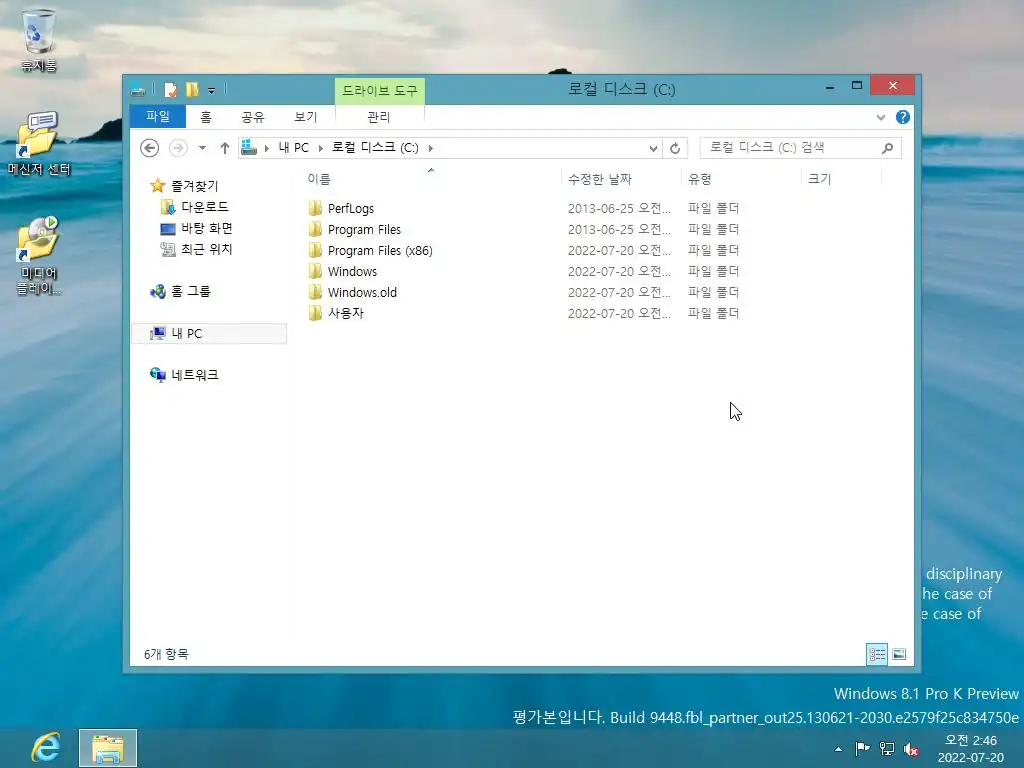Open the 파일 ribbon tab

tap(158, 116)
